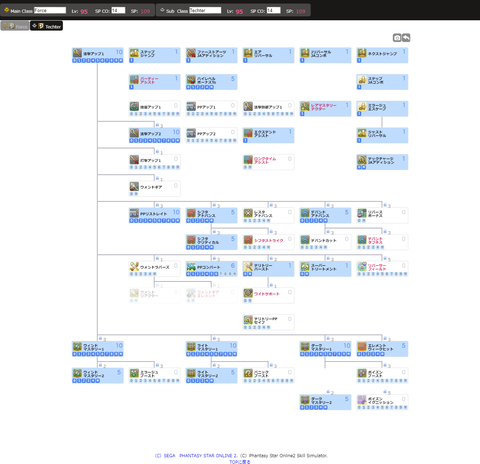The image size is (480, 464).
Task: Click the シフタクリティカル skill icon
Action: (x=191, y=240)
